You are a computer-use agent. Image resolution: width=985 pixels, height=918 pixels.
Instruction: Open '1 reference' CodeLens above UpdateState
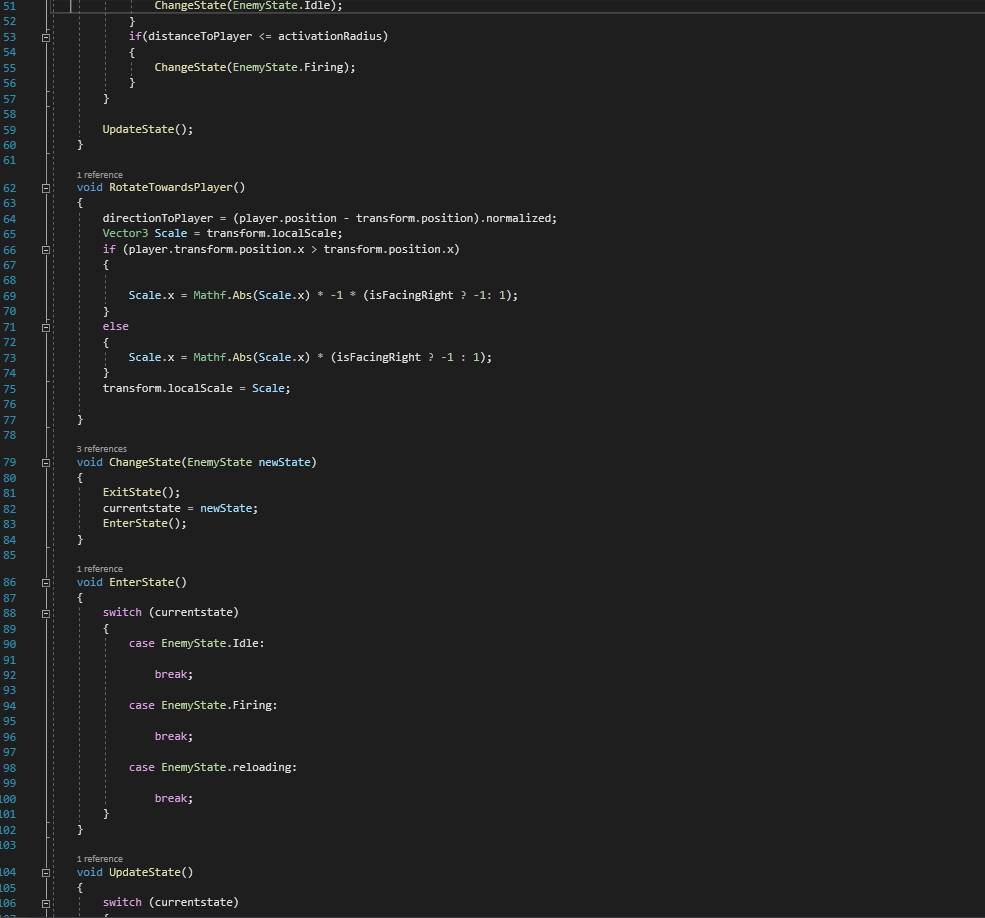99,859
